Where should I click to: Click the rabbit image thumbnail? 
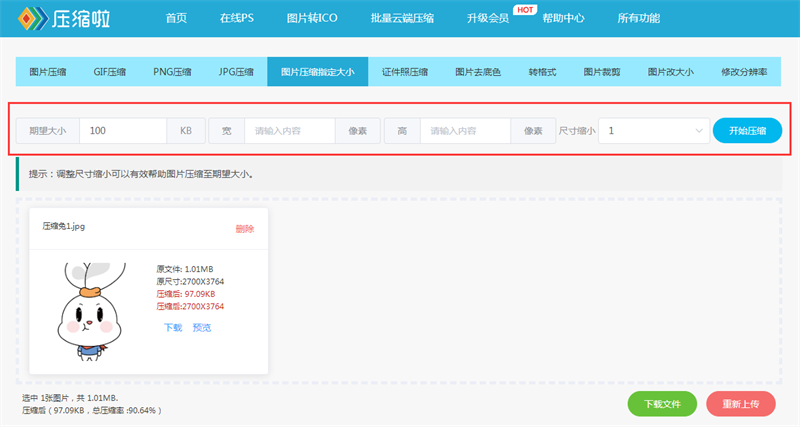pos(90,312)
